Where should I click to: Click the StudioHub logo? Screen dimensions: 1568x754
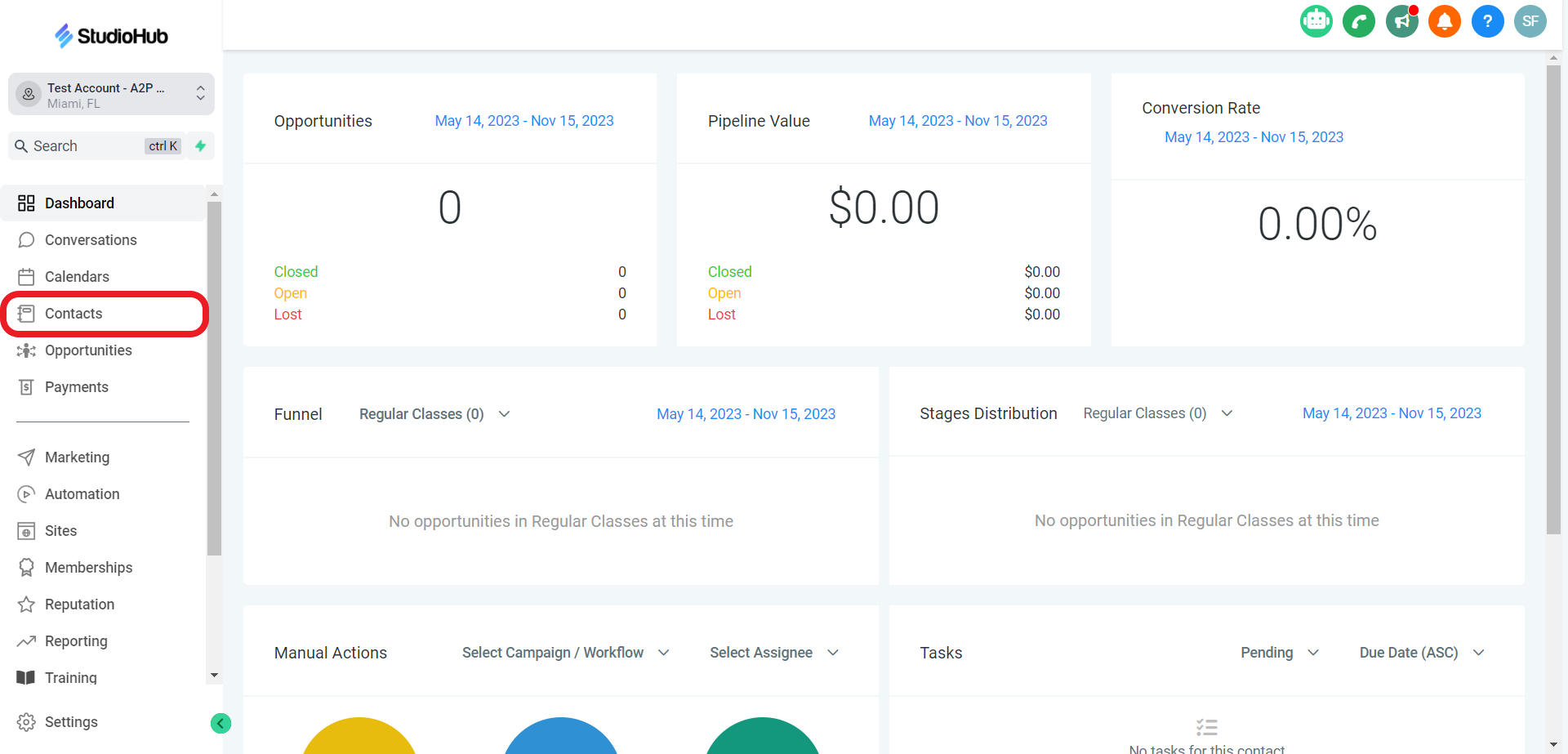(111, 36)
